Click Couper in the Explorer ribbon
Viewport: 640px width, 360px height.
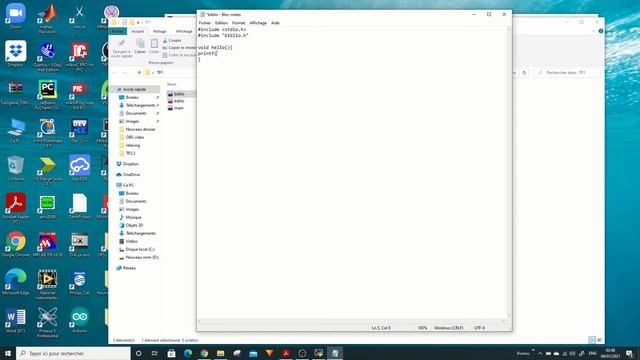172,40
